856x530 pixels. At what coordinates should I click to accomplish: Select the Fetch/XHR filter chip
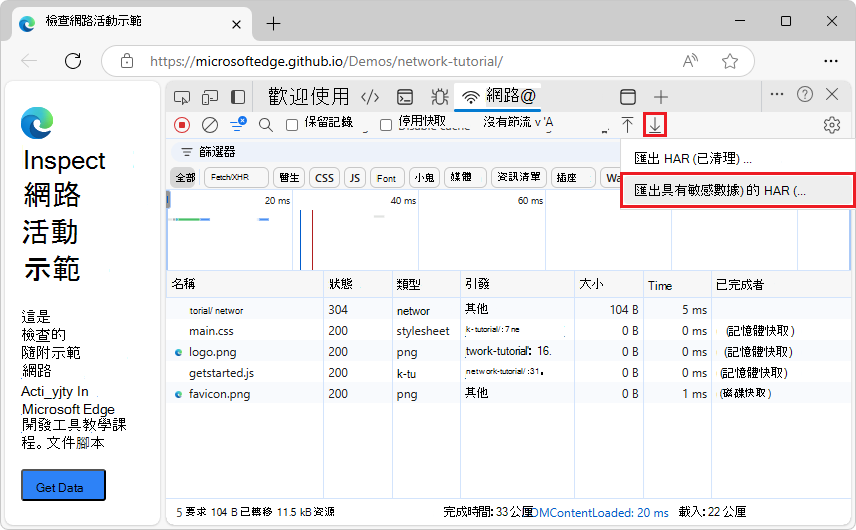pyautogui.click(x=236, y=178)
